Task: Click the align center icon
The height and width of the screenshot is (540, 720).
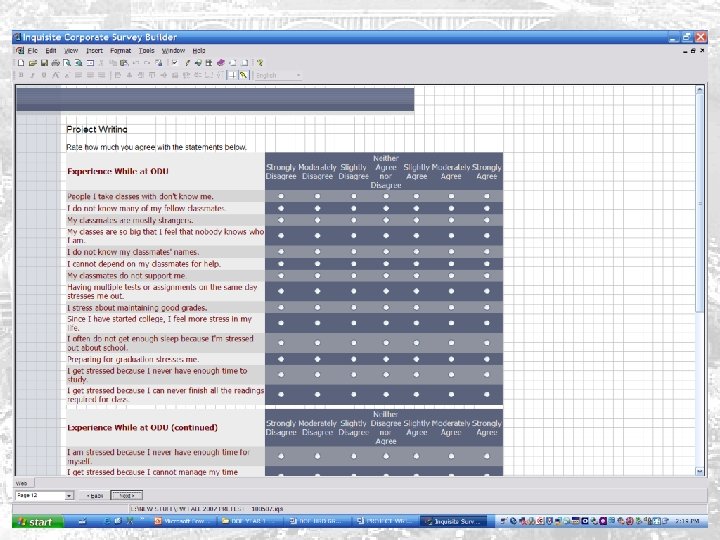Action: [x=90, y=75]
